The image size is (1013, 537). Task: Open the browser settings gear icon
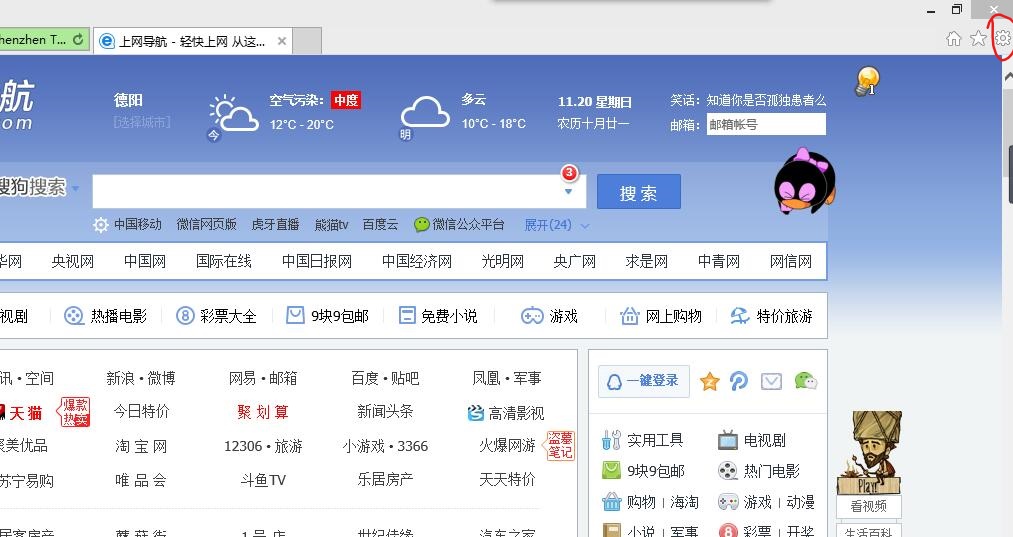(x=1003, y=39)
